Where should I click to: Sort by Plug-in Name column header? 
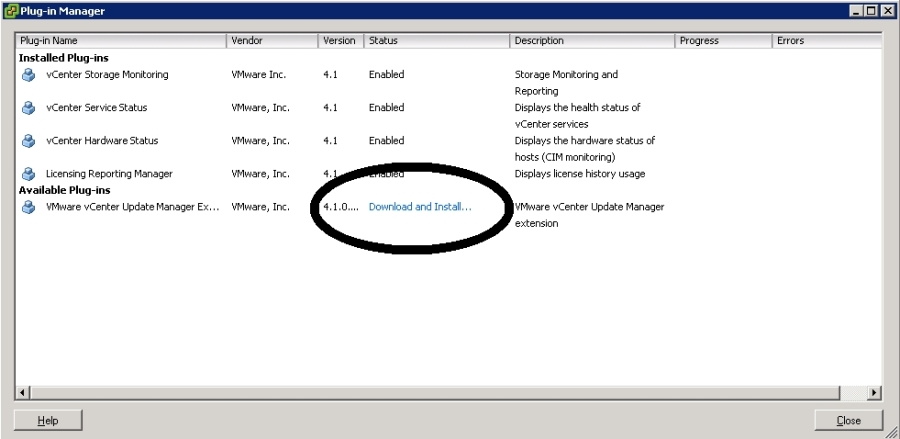(x=121, y=41)
